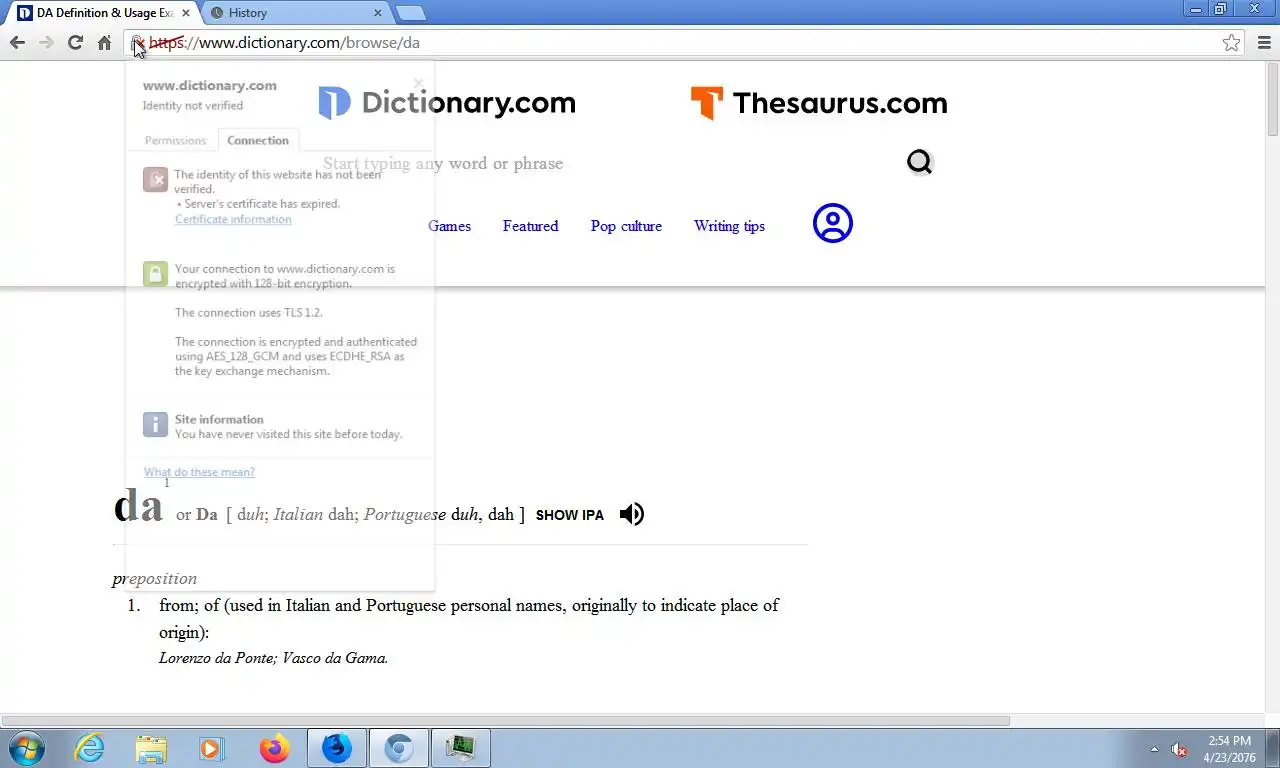The width and height of the screenshot is (1280, 768).
Task: Open the Pop culture section
Action: (x=626, y=226)
